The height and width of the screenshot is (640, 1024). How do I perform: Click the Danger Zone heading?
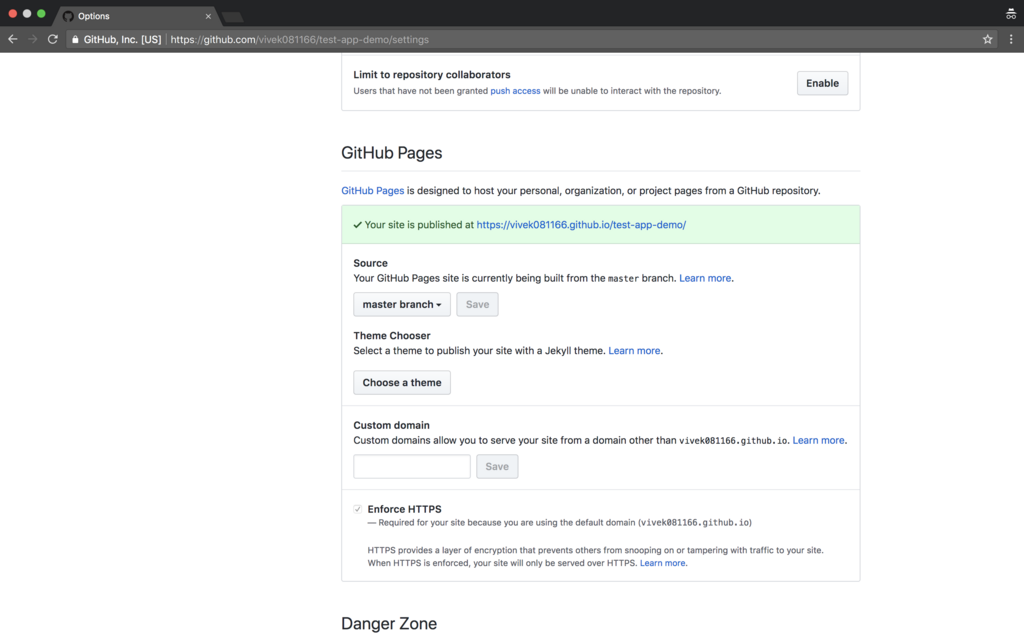(389, 624)
